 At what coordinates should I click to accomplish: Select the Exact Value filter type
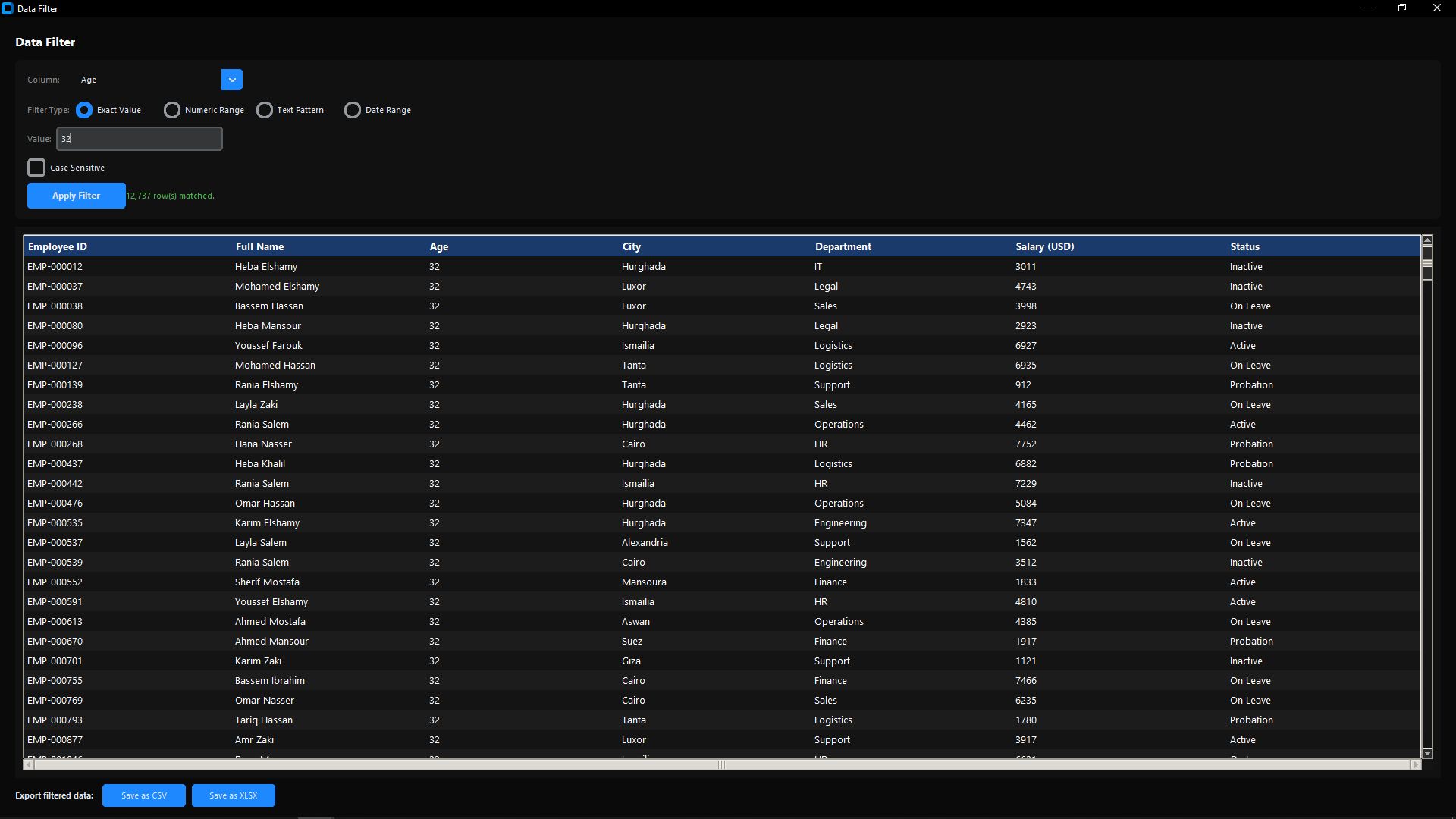pos(84,110)
